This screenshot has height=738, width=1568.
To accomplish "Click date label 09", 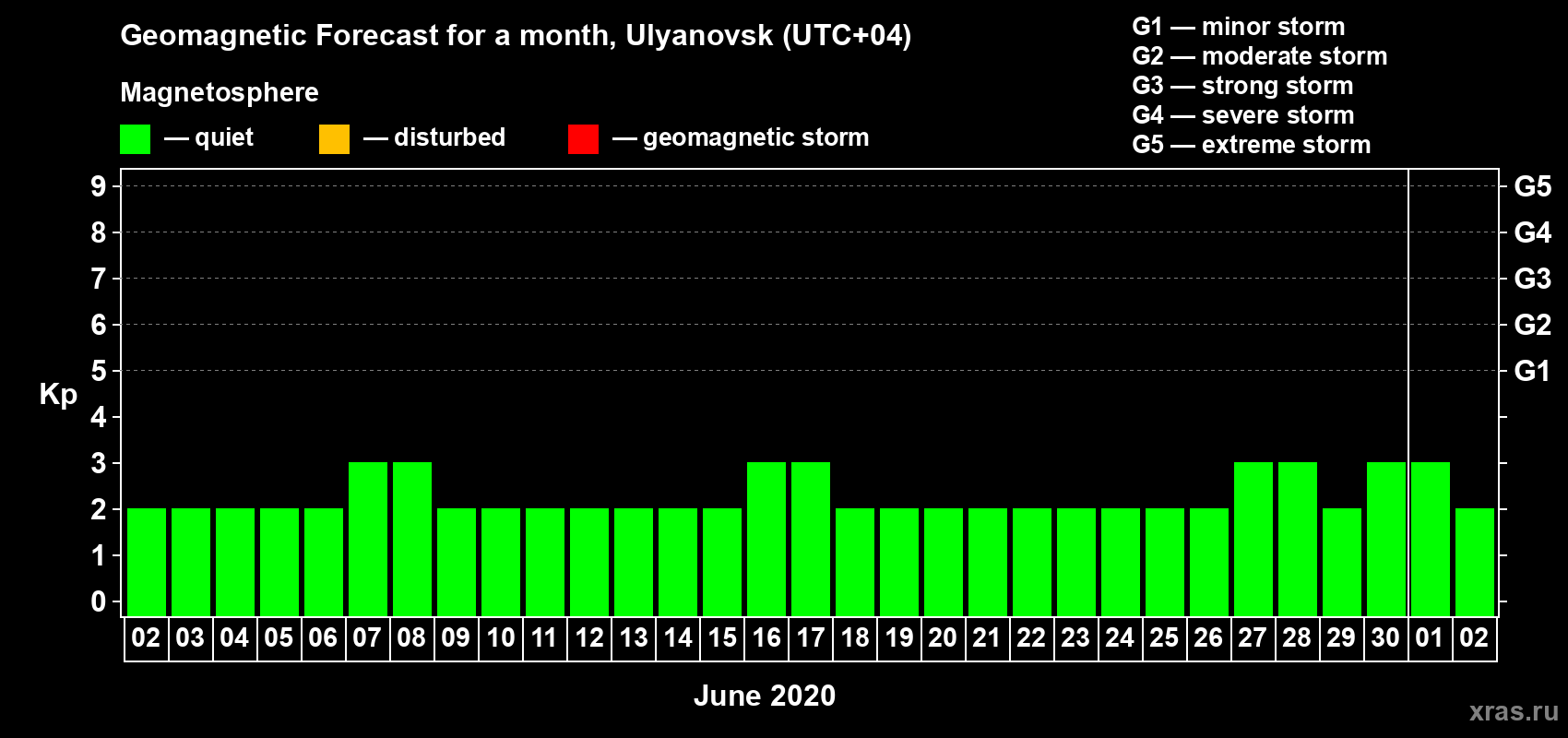I will (456, 637).
